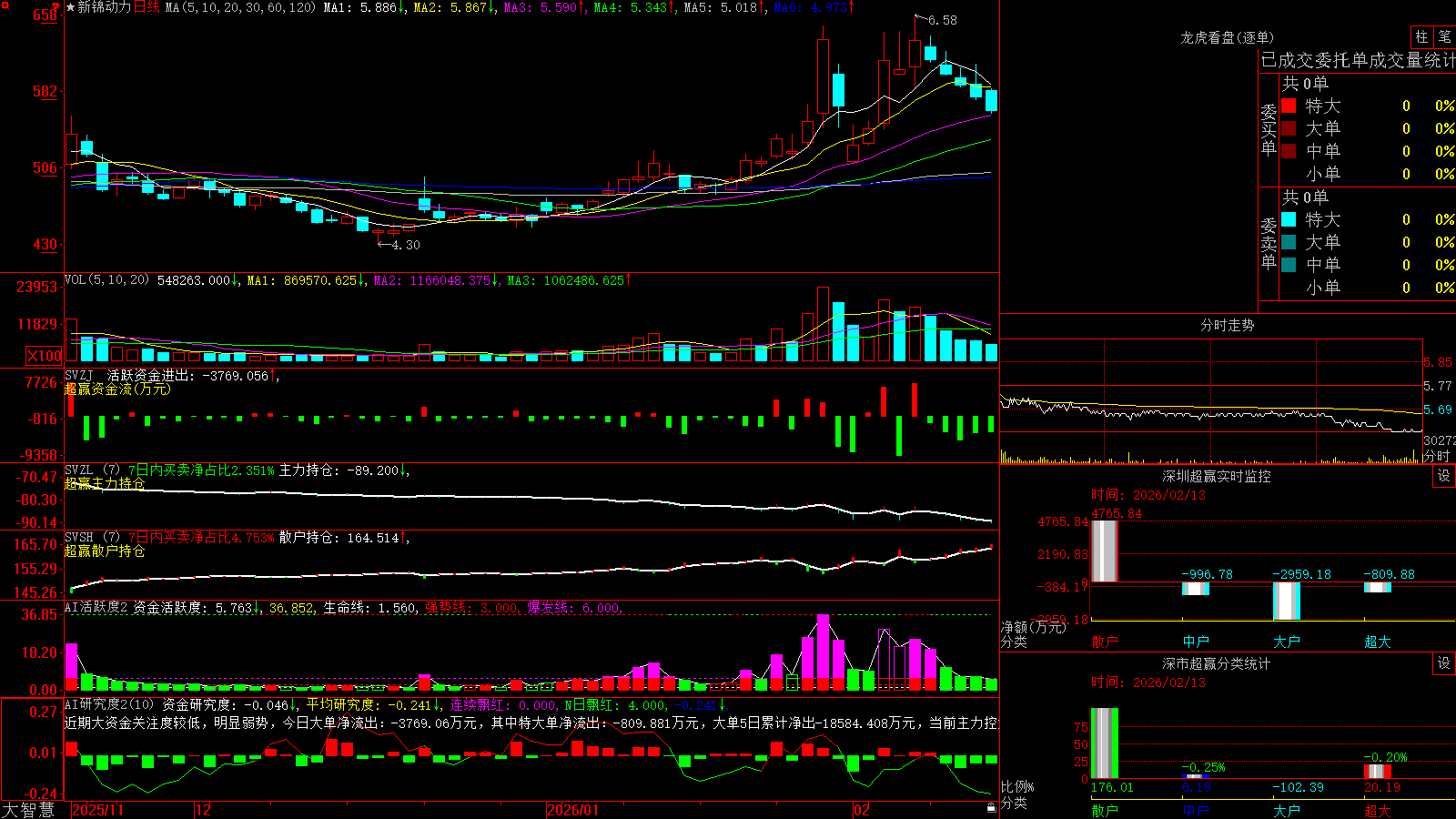Click the 4.30 low price annotation
This screenshot has width=1456, height=819.
click(405, 245)
